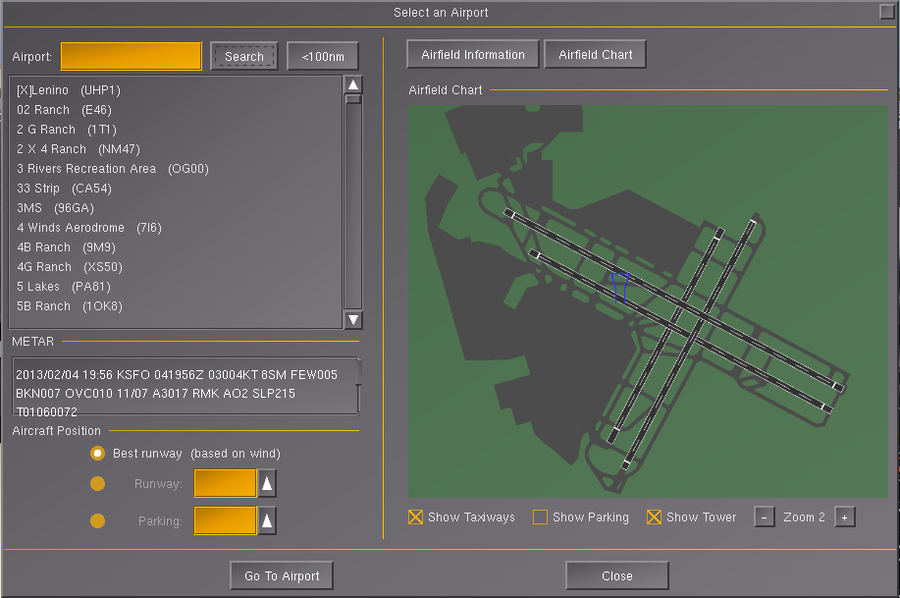
Task: Switch to the Airfield Information tab
Action: (x=472, y=54)
